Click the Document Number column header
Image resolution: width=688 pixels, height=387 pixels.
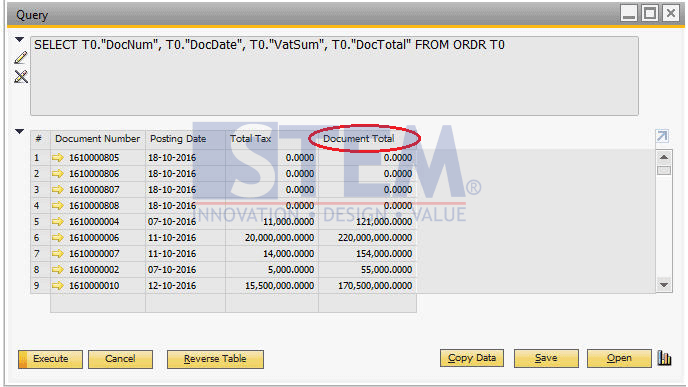coord(98,139)
